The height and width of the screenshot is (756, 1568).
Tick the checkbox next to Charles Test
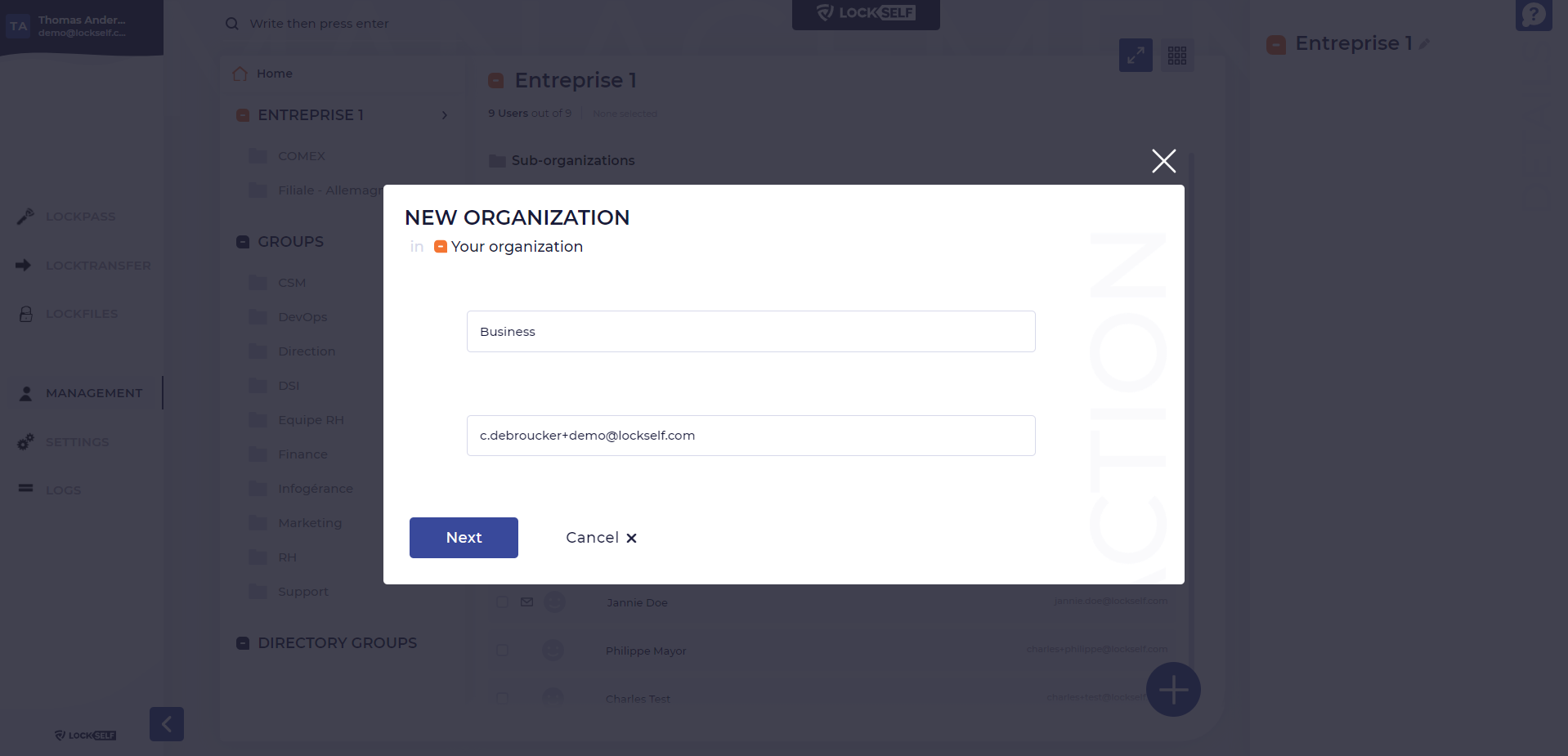click(x=502, y=698)
